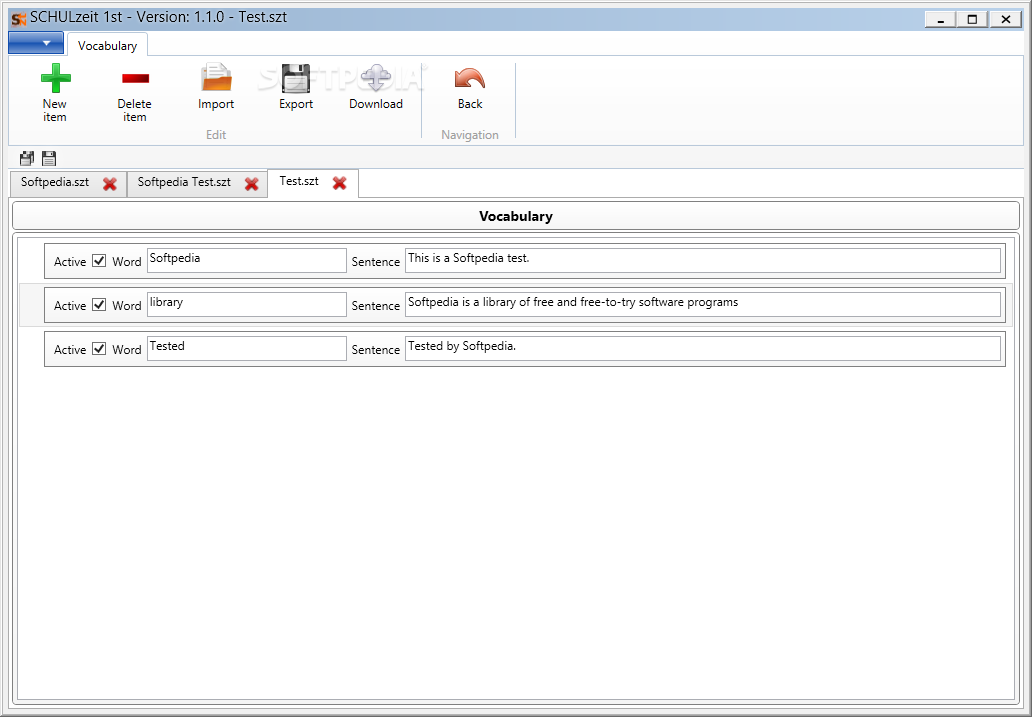Uncheck Active for the library word

point(99,305)
